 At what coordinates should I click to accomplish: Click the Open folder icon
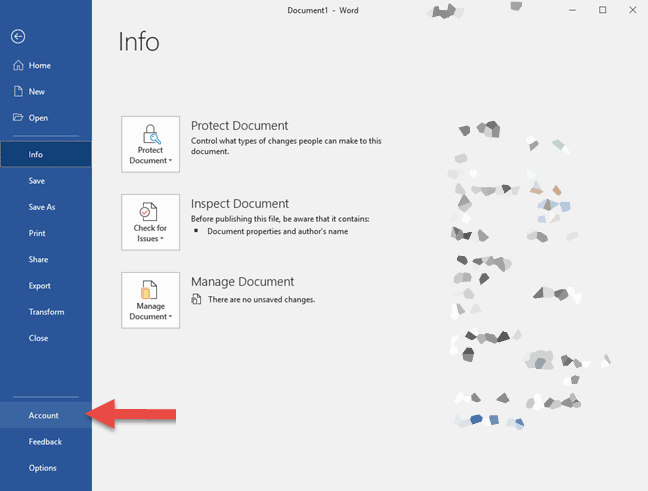pyautogui.click(x=18, y=117)
